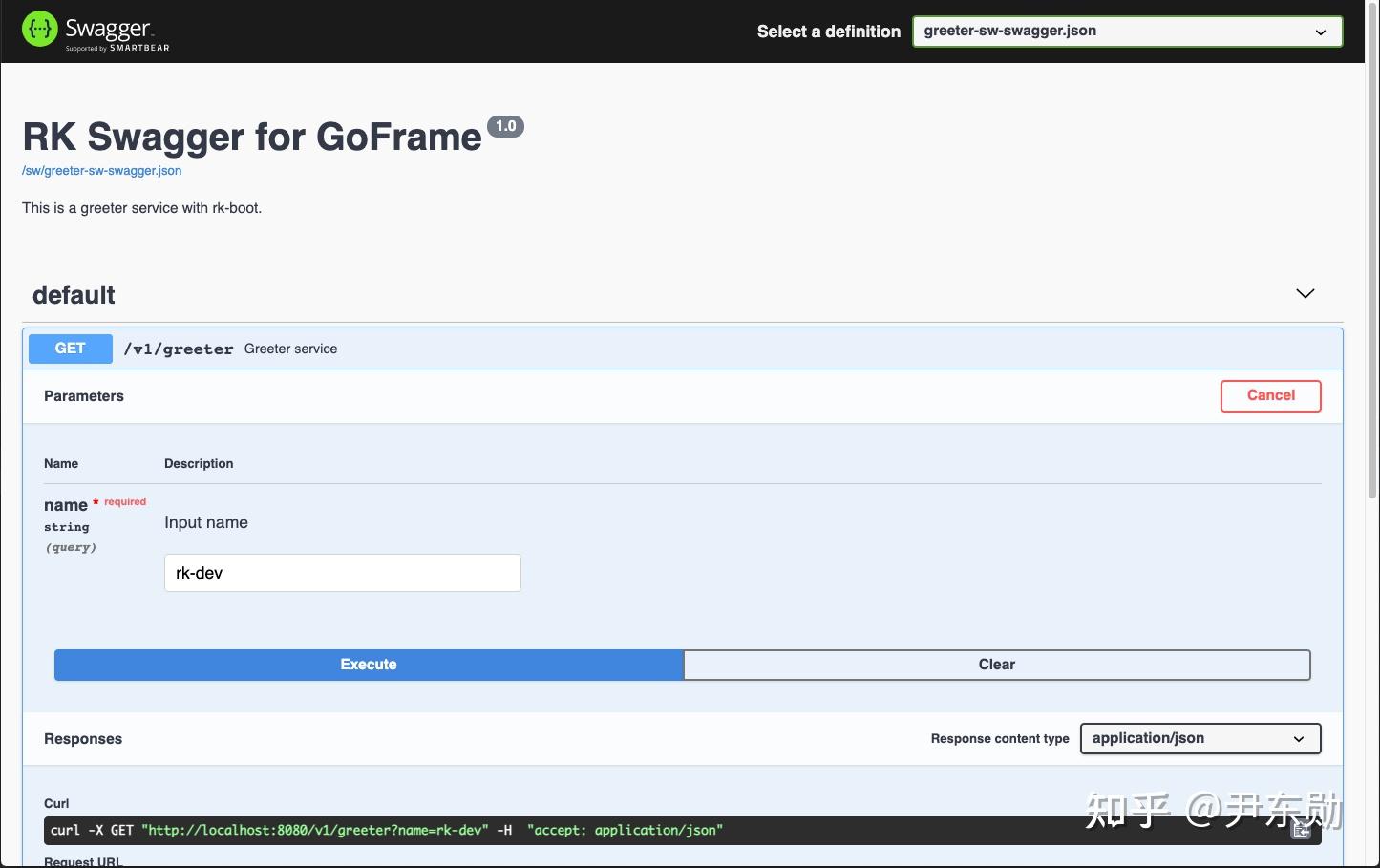Click the Responses section header

(x=82, y=738)
